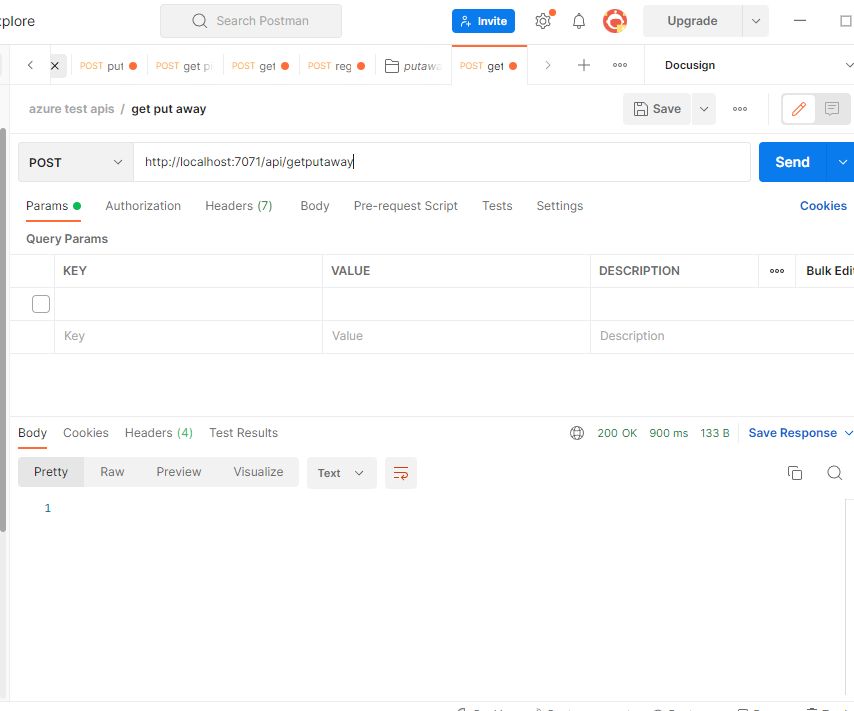Click the Description placeholder input cell
Image resolution: width=854 pixels, height=711 pixels.
coord(722,336)
